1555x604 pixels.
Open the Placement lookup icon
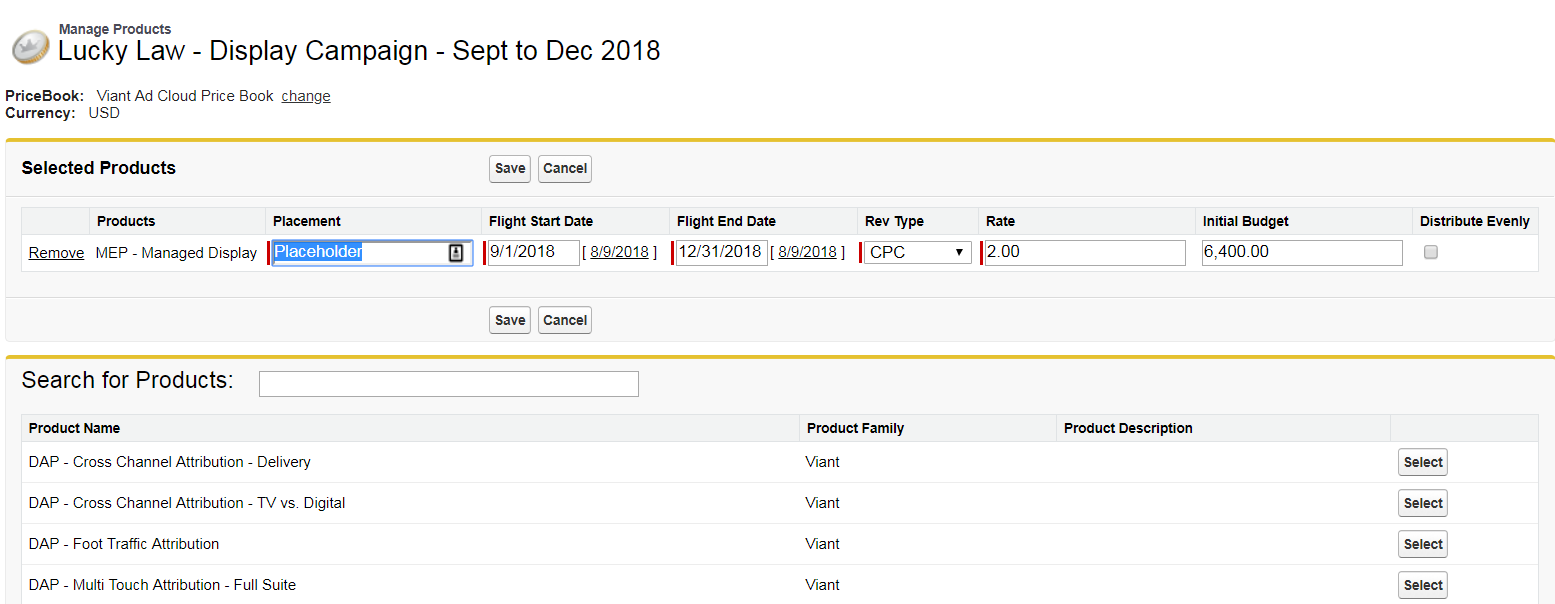coord(456,253)
